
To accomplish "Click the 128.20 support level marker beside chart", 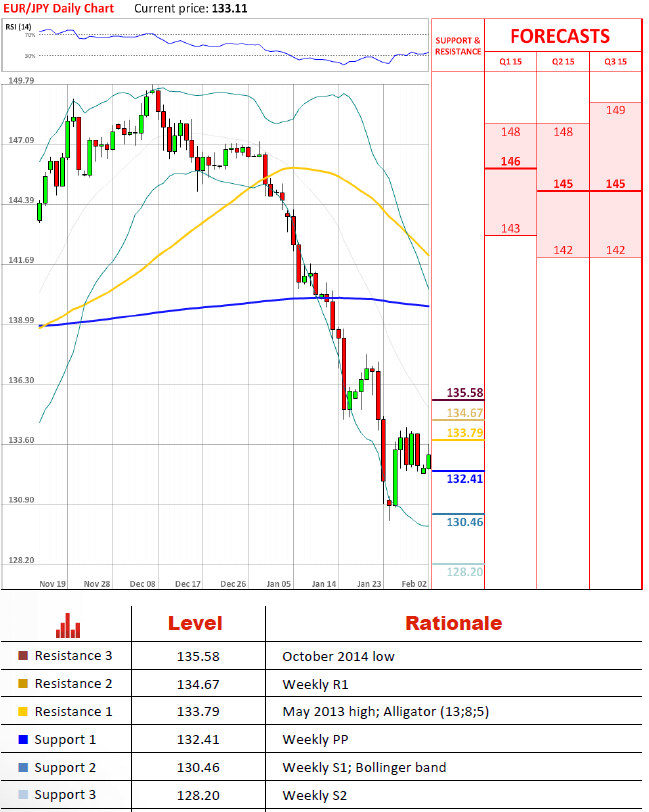I will (x=465, y=572).
